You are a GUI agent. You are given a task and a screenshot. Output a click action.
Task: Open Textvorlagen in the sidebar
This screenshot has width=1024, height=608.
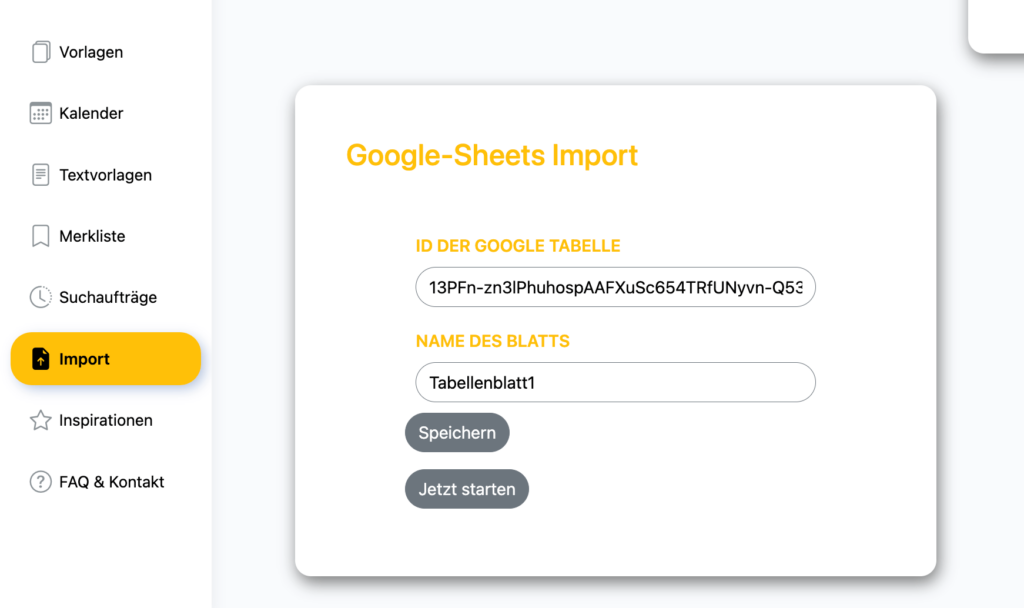click(x=106, y=175)
